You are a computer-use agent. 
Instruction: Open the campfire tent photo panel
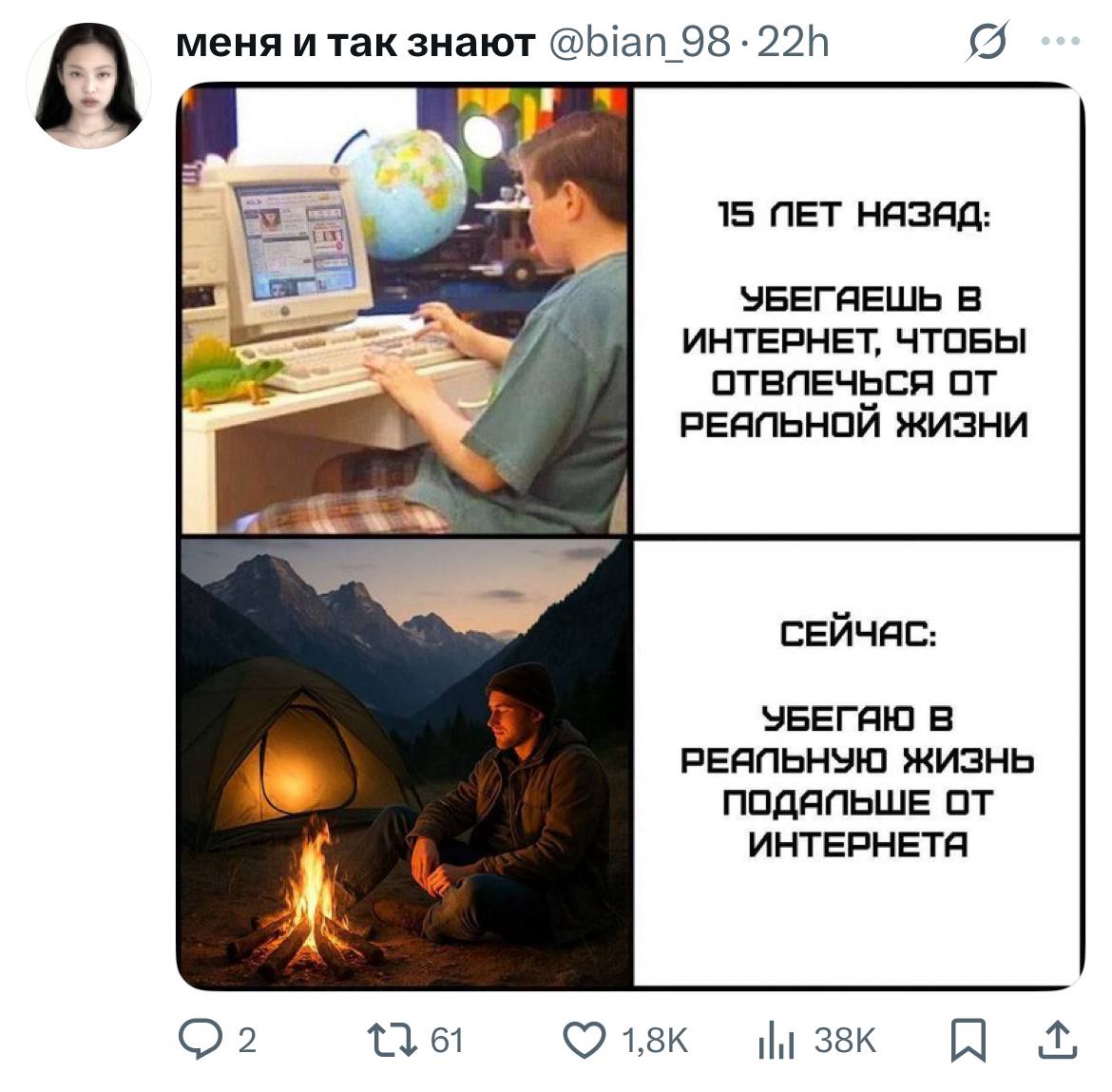tap(405, 763)
